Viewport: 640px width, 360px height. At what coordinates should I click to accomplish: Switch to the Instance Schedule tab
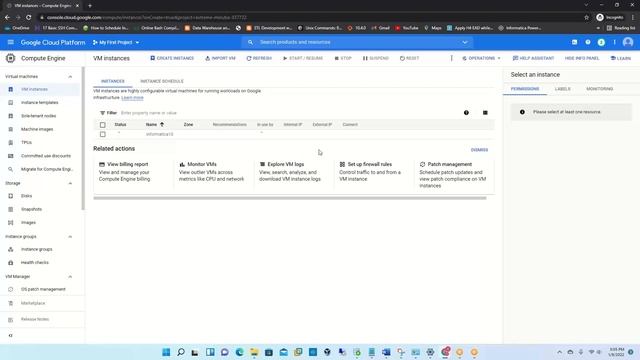(x=162, y=81)
